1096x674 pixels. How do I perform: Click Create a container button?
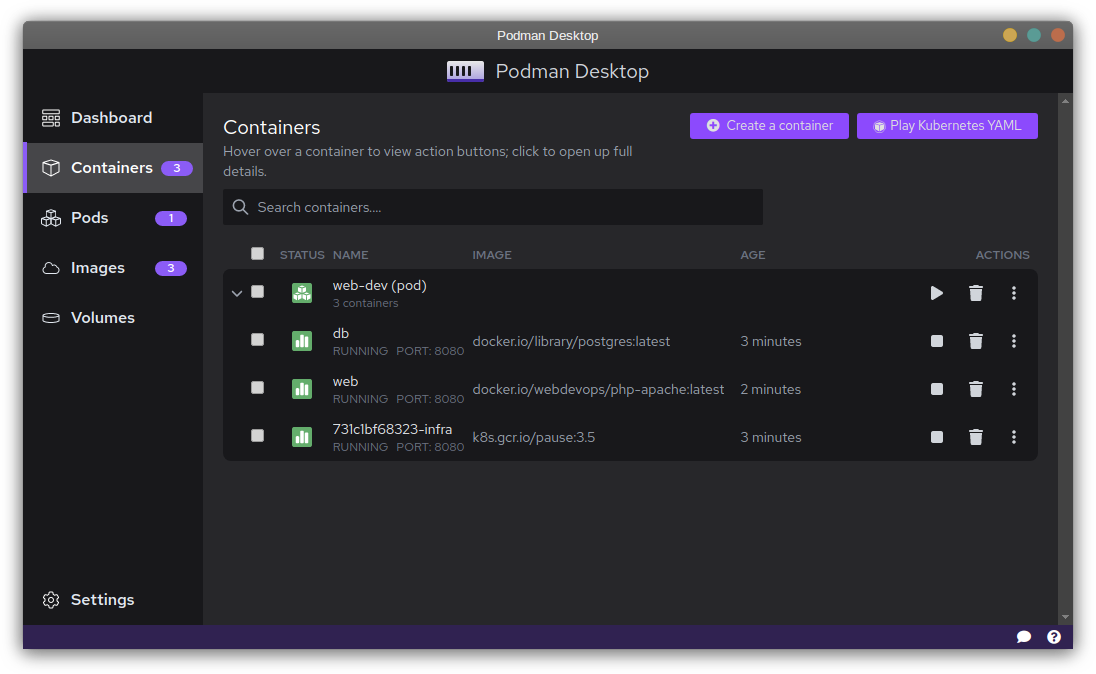[769, 126]
